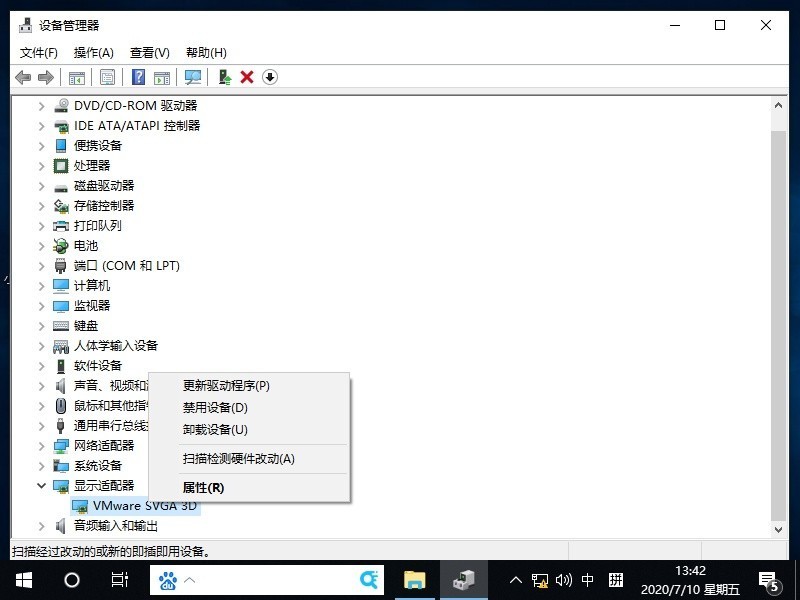Screen dimensions: 800x600
Task: Click the VMware SVGA 3D device icon
Action: click(80, 505)
